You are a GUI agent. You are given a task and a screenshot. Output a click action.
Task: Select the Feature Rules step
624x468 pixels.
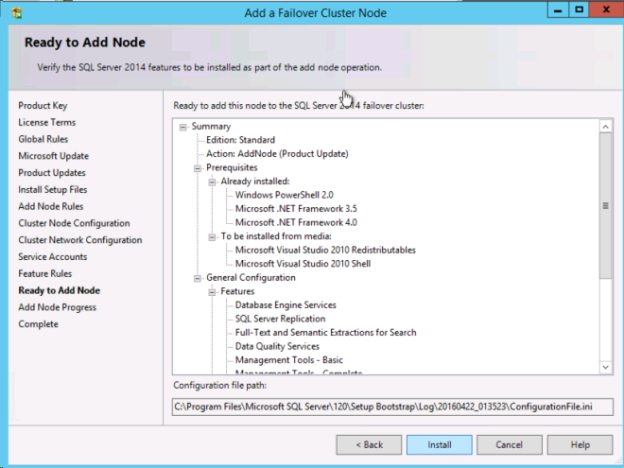(x=45, y=273)
